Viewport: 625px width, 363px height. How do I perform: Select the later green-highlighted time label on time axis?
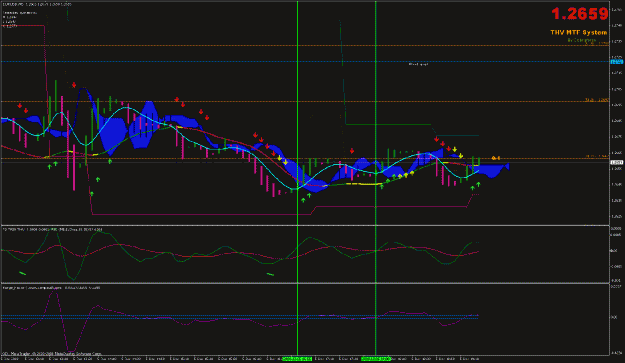click(x=375, y=359)
